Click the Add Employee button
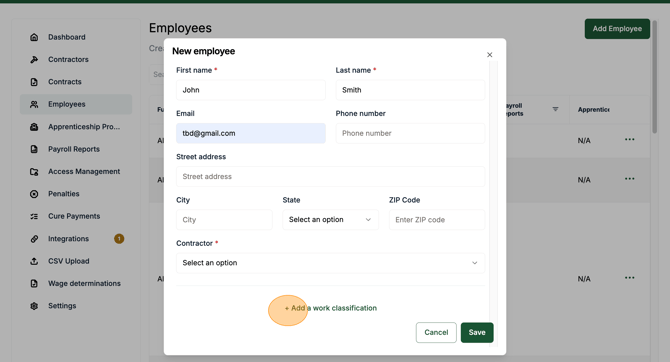 617,29
